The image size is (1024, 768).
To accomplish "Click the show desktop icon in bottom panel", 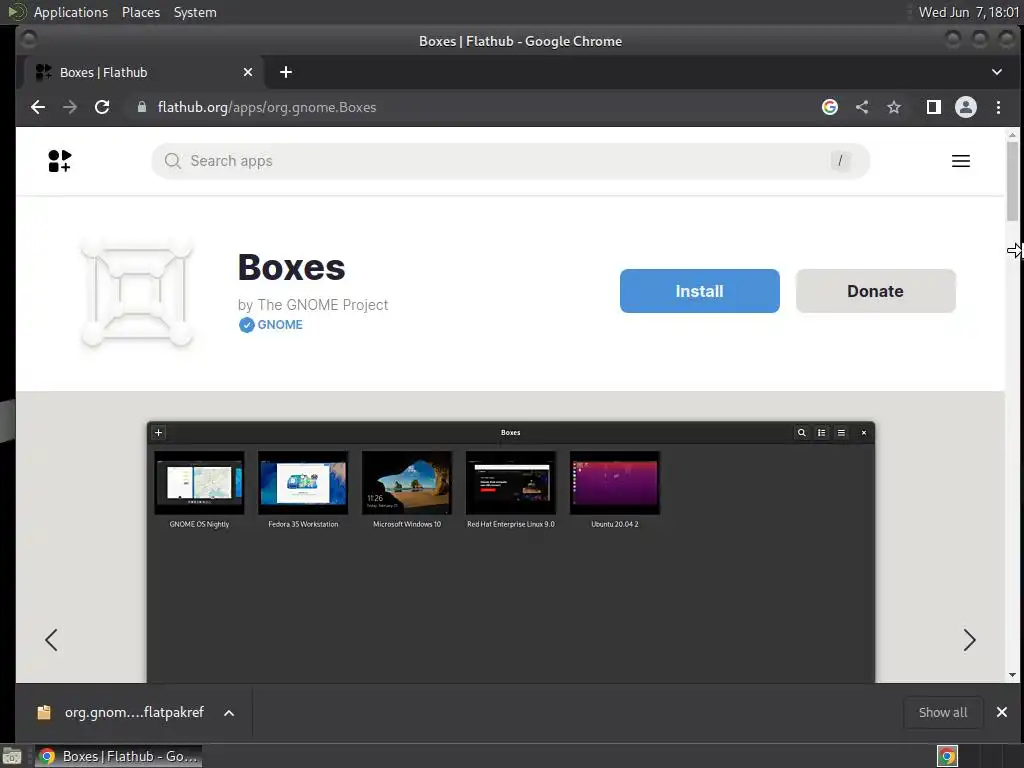I will (12, 756).
